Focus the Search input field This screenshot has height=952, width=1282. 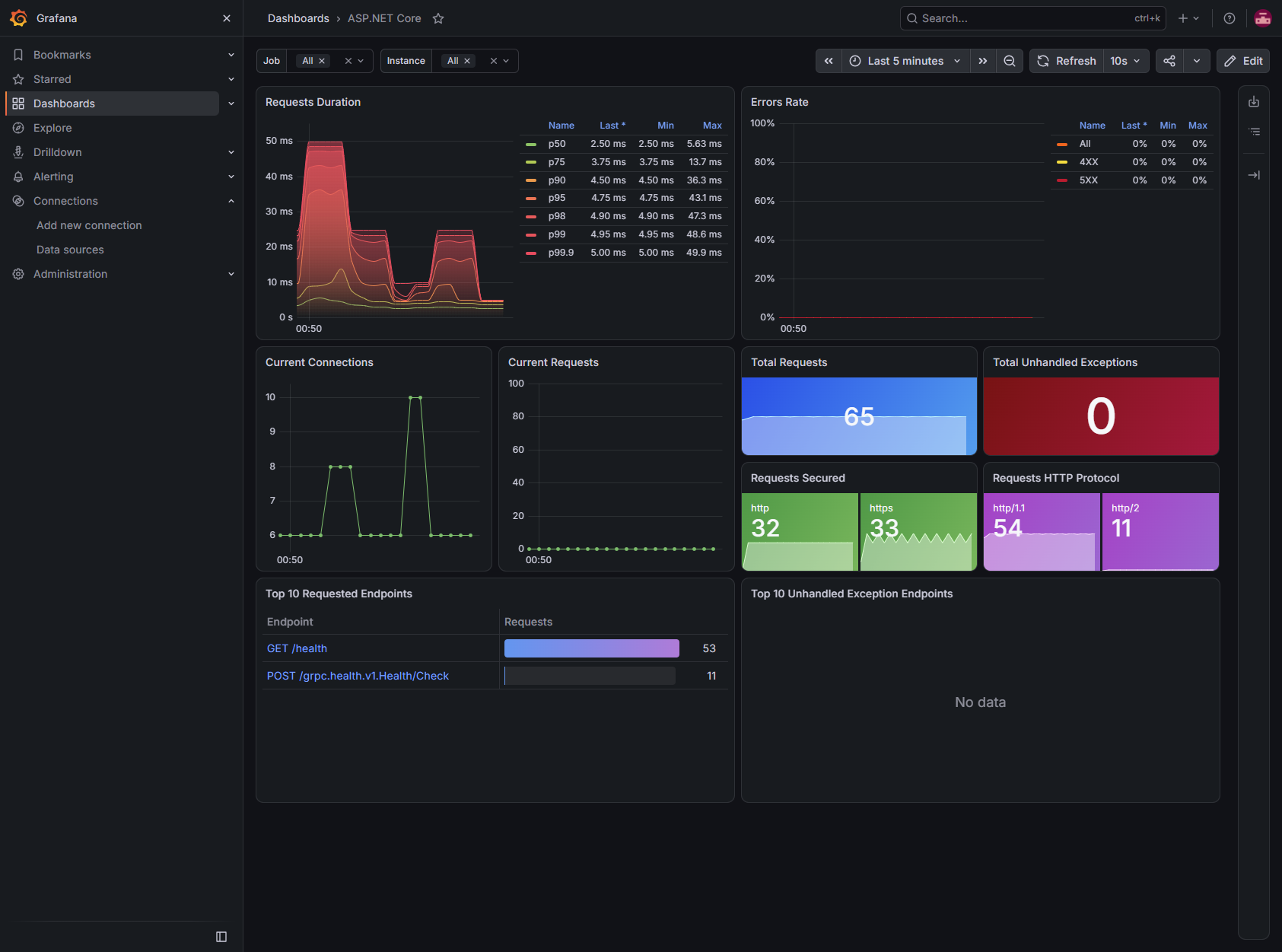1033,18
